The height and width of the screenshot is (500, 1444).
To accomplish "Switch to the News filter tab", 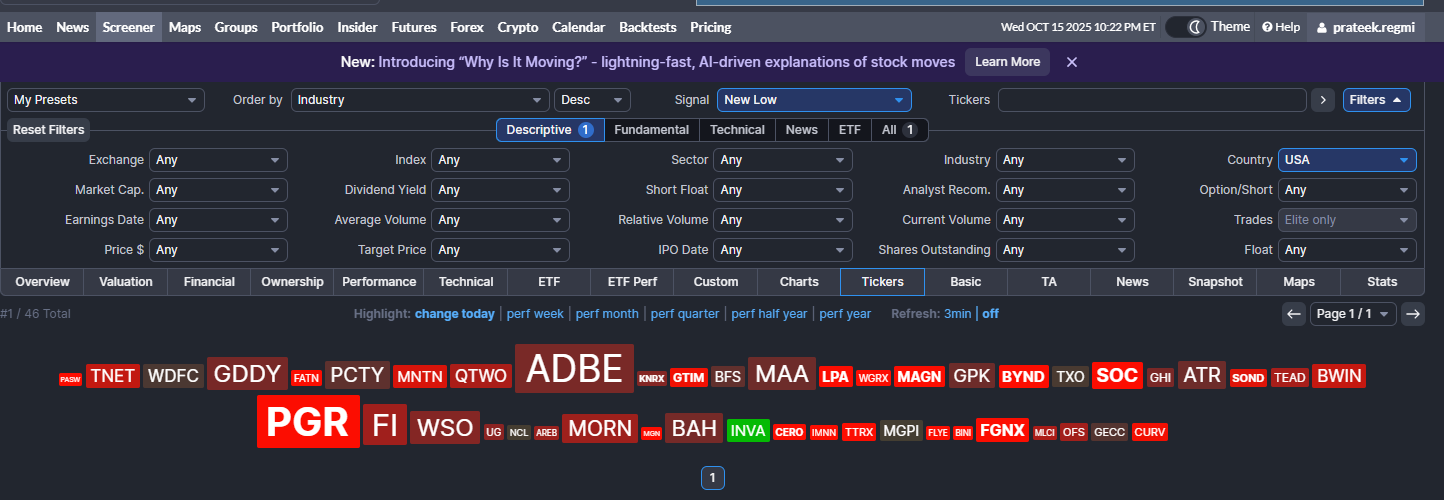I will pyautogui.click(x=801, y=130).
